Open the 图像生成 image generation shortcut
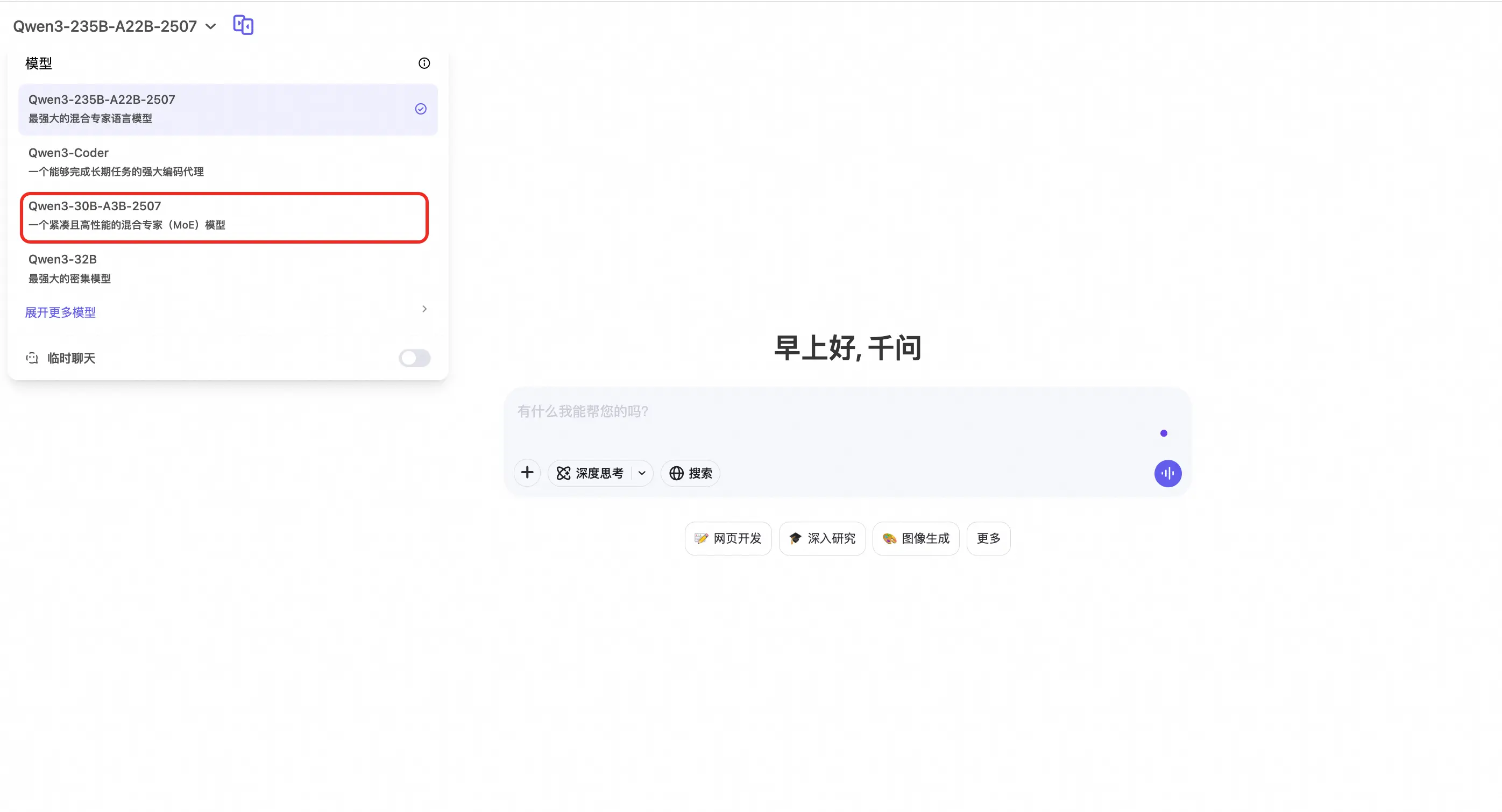This screenshot has height=812, width=1502. [x=916, y=538]
